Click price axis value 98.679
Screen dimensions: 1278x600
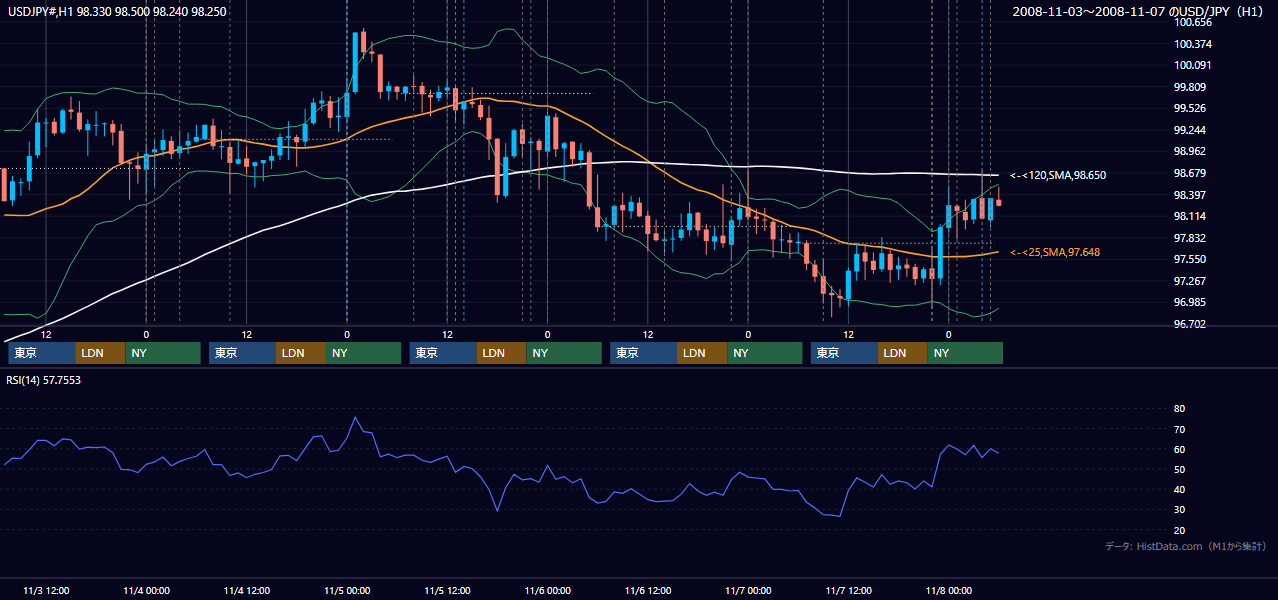[1190, 173]
